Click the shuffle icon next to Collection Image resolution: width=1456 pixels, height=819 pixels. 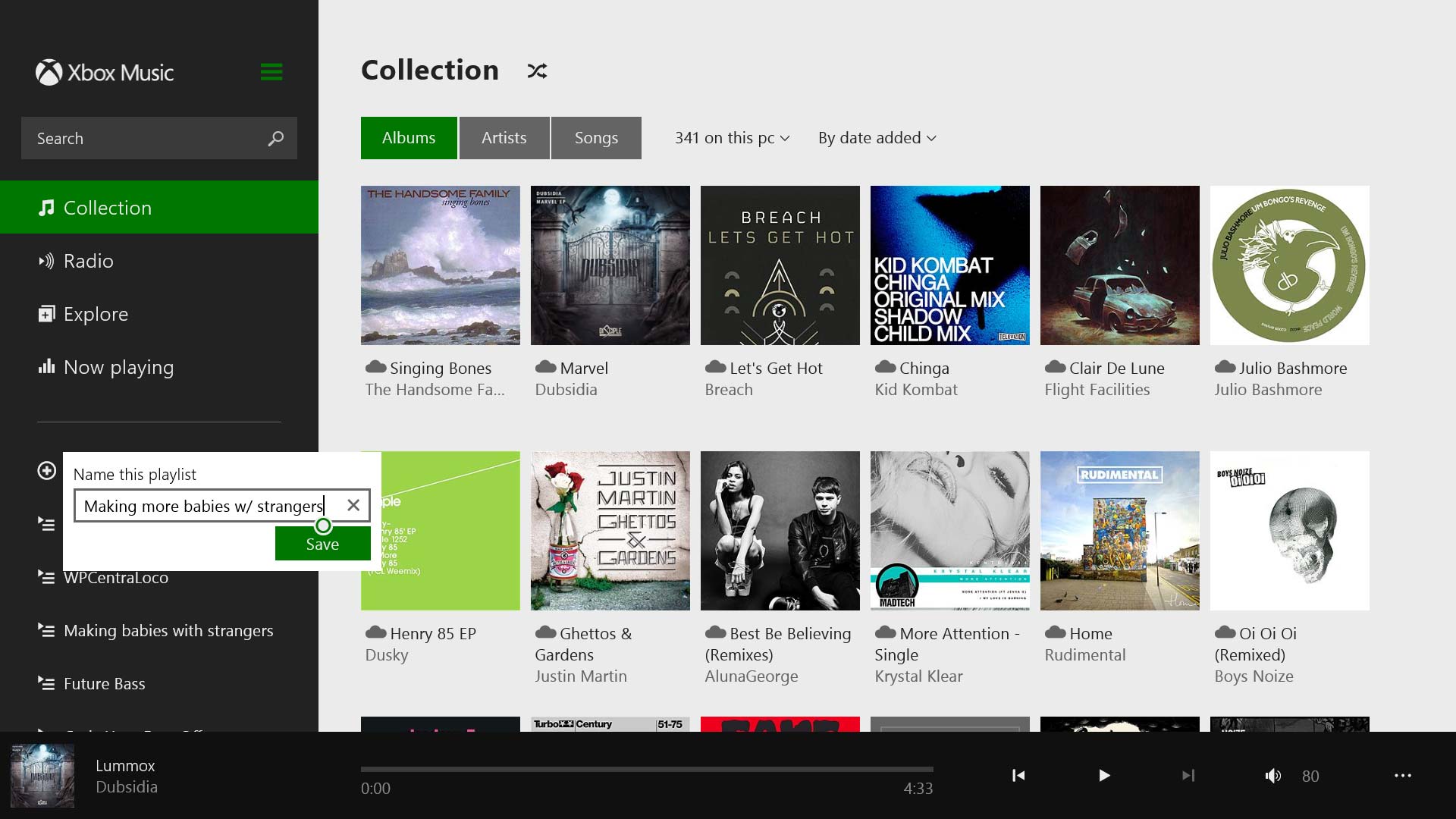point(537,71)
